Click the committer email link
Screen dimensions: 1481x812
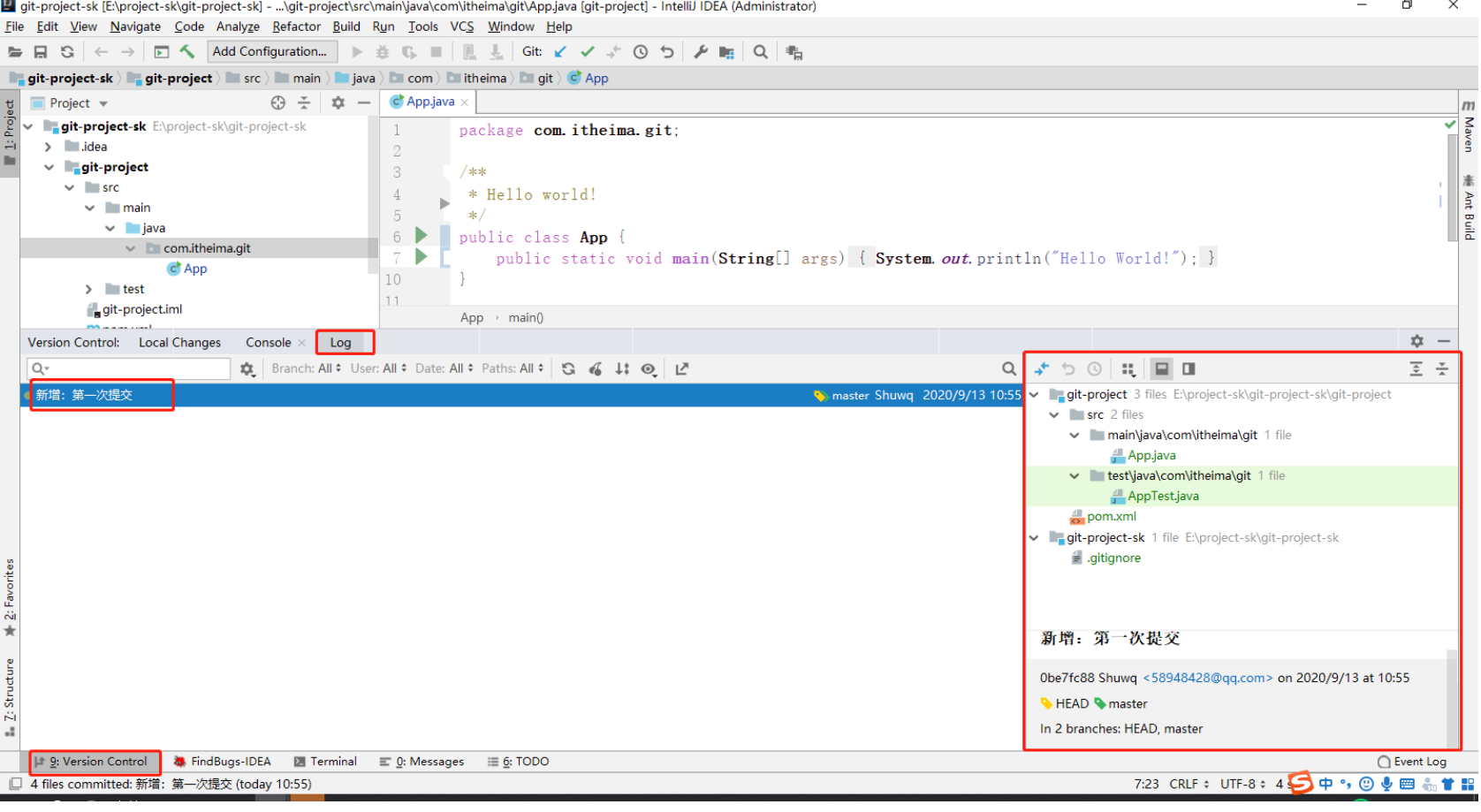pyautogui.click(x=1209, y=679)
